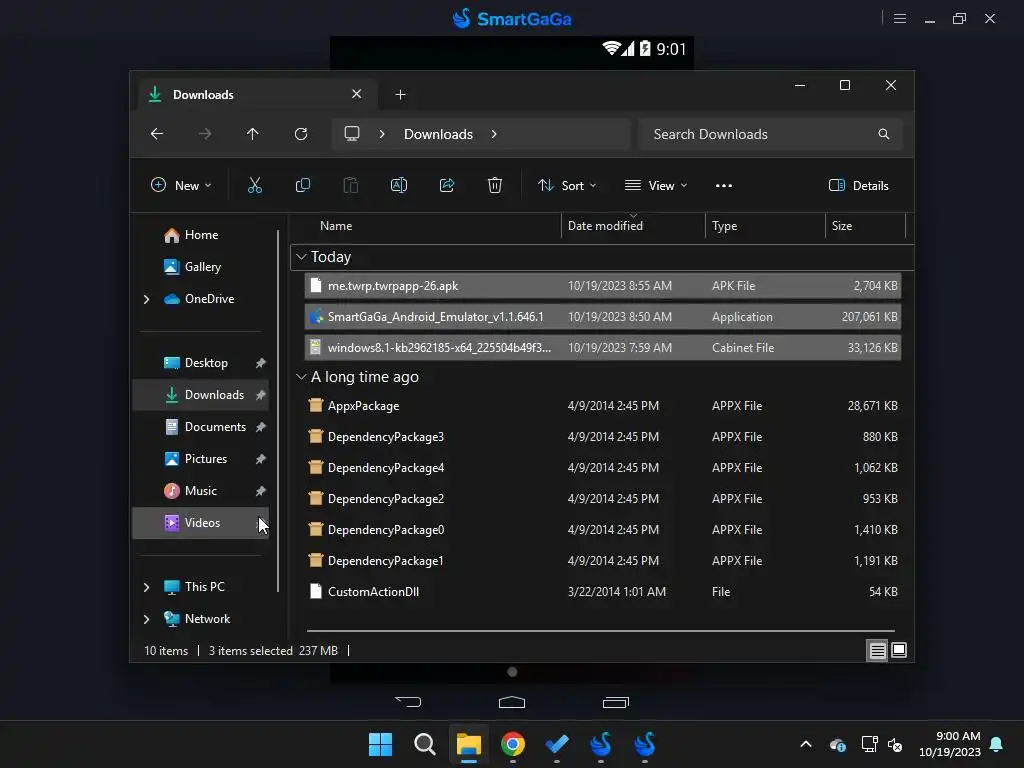Viewport: 1024px width, 768px height.
Task: Switch to large thumbnails view icon in status bar
Action: (x=899, y=650)
